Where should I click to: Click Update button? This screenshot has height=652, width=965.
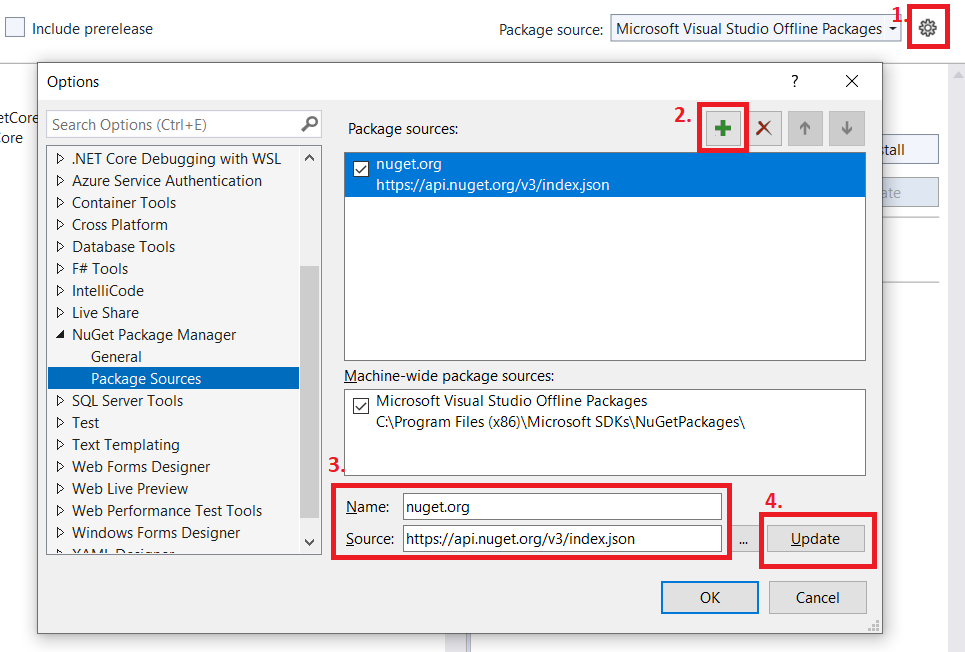(815, 539)
